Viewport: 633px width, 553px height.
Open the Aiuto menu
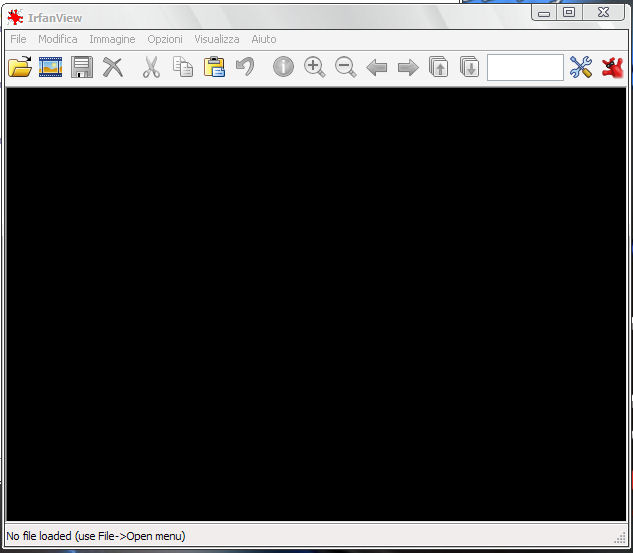point(264,39)
